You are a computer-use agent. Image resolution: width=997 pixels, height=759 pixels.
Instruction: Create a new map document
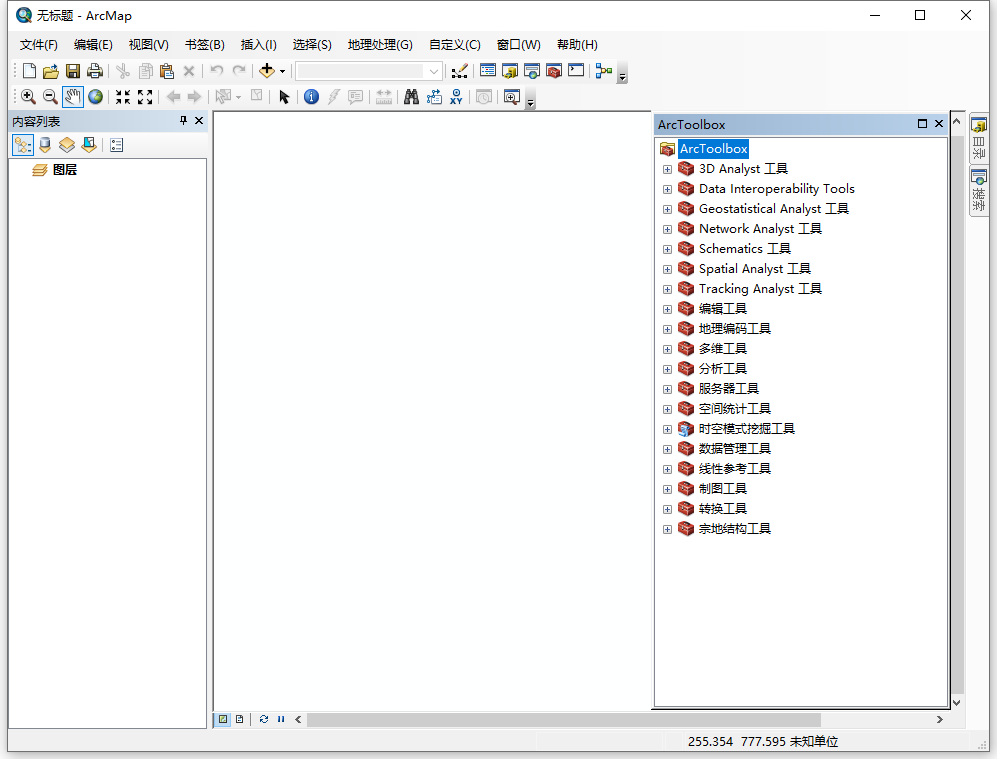[29, 71]
